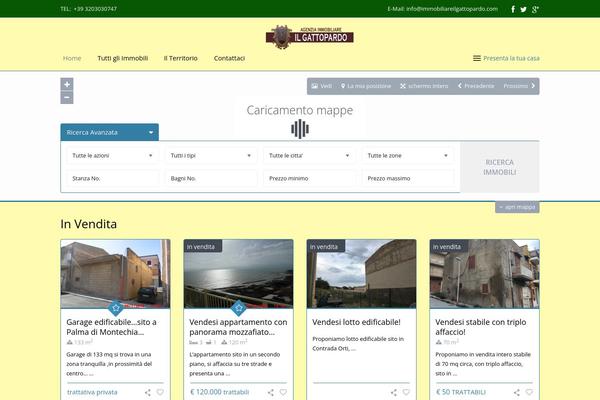Click the € 50 TRATTABILI price
Screen dimensions: 600x400
coord(461,392)
